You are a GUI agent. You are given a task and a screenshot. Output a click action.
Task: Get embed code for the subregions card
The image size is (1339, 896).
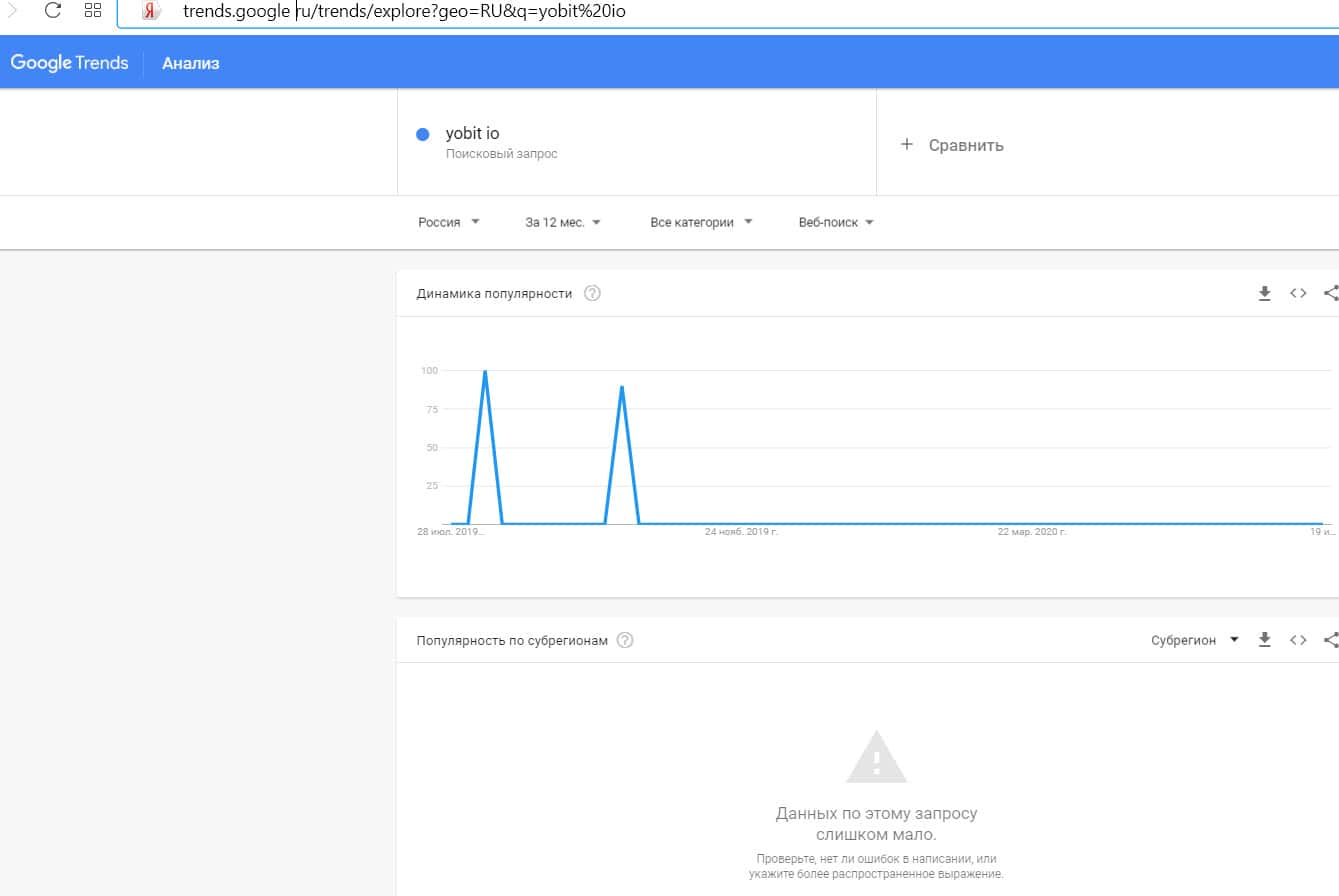1298,640
